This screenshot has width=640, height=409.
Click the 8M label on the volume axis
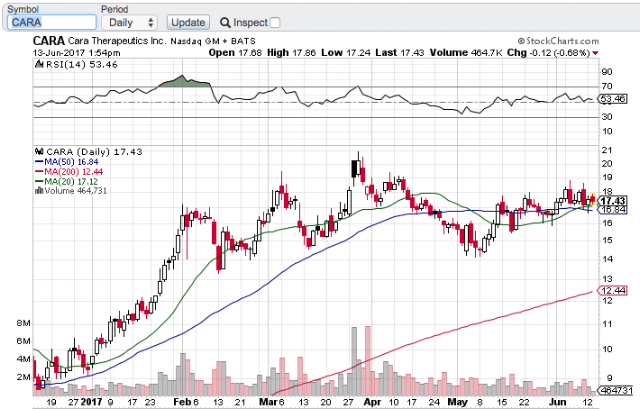pyautogui.click(x=23, y=323)
